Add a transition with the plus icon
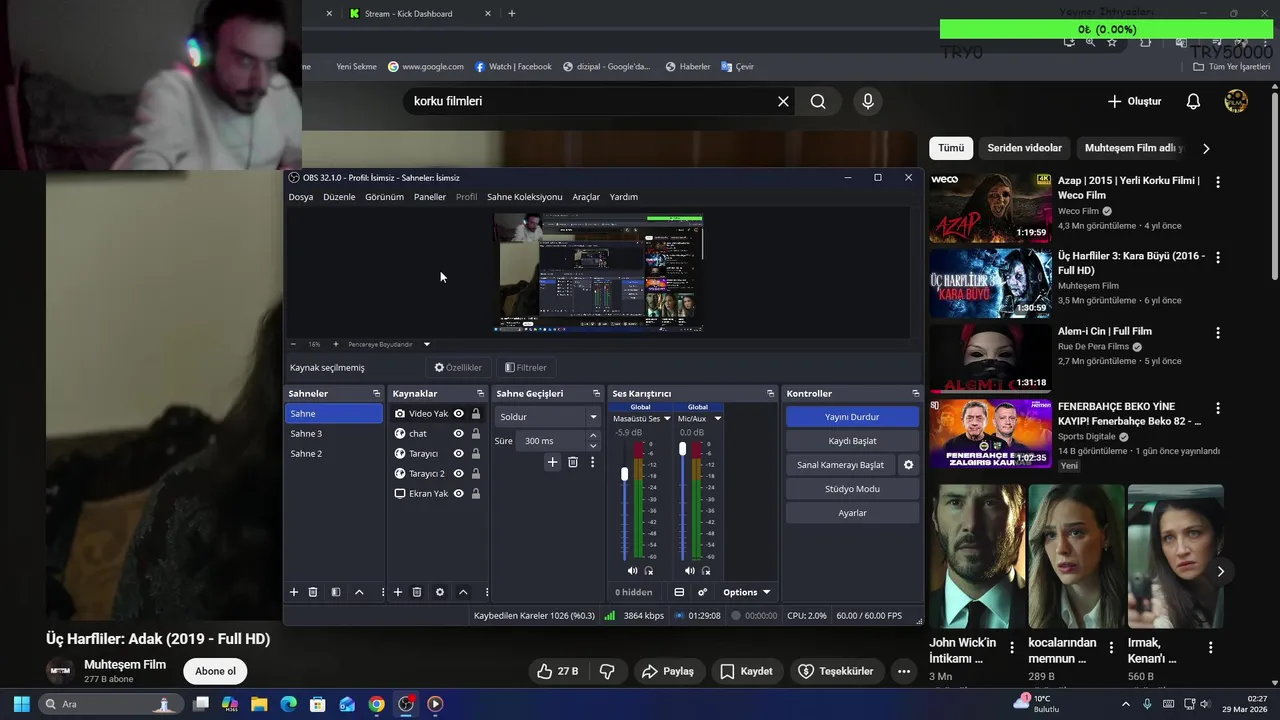The image size is (1280, 720). (x=552, y=462)
